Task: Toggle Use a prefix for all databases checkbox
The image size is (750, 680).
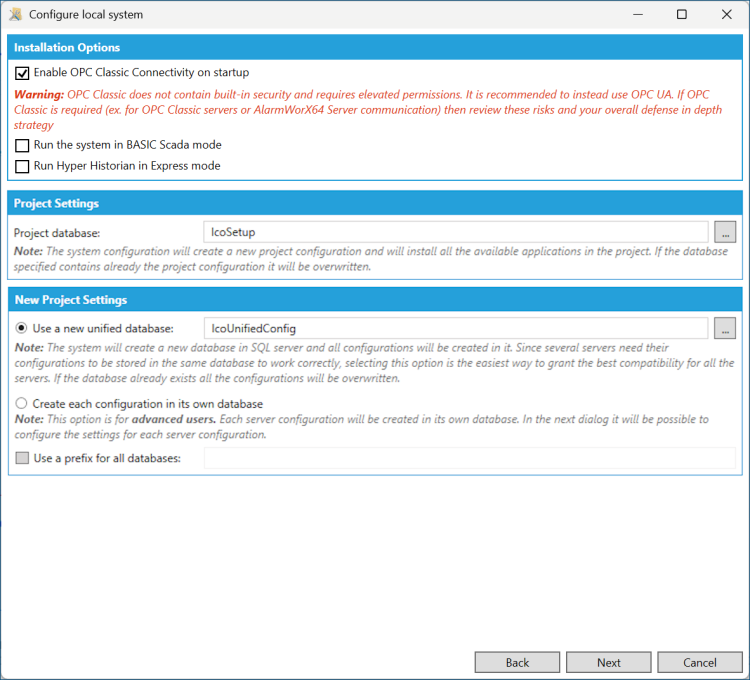Action: click(22, 458)
